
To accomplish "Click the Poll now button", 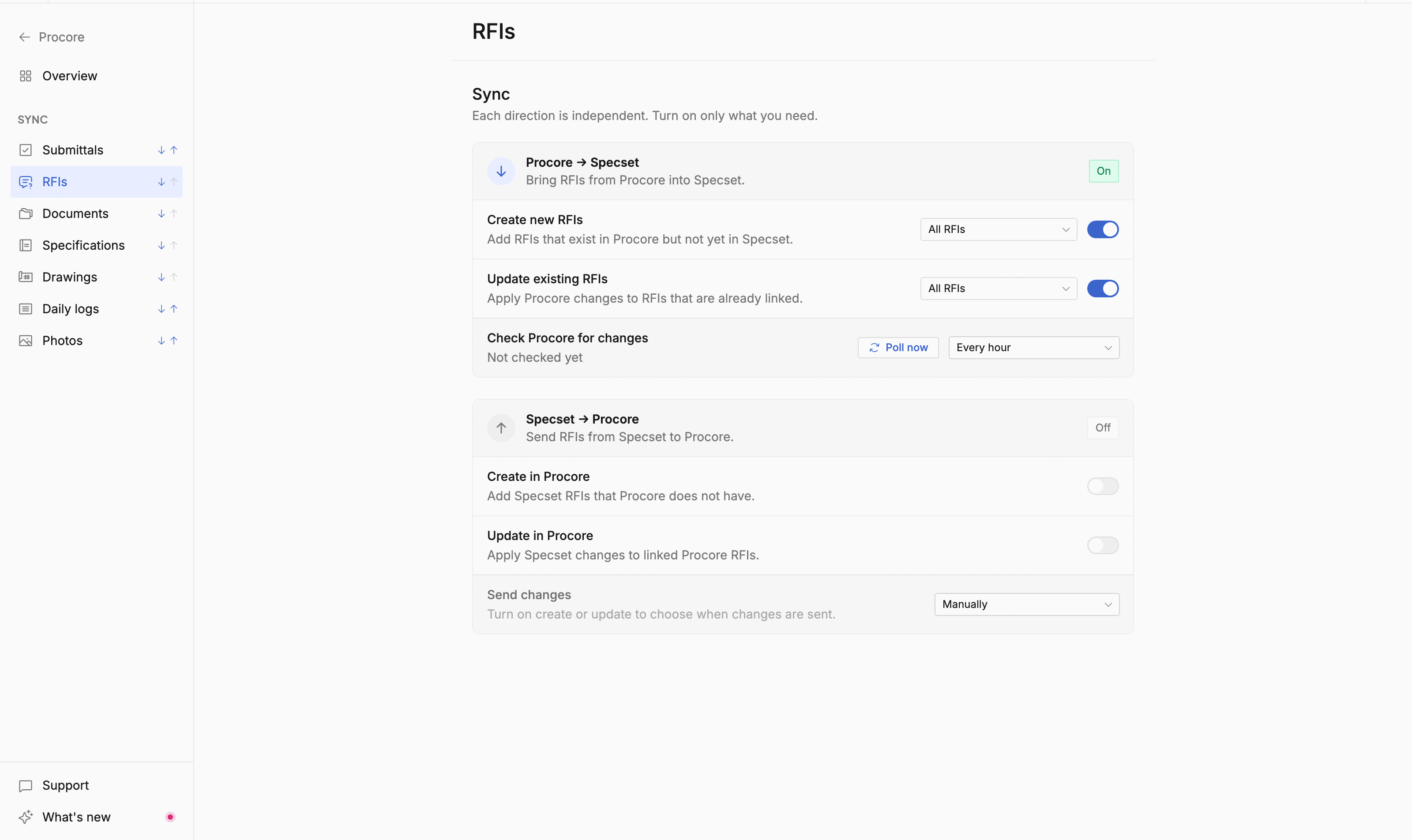I will click(898, 348).
